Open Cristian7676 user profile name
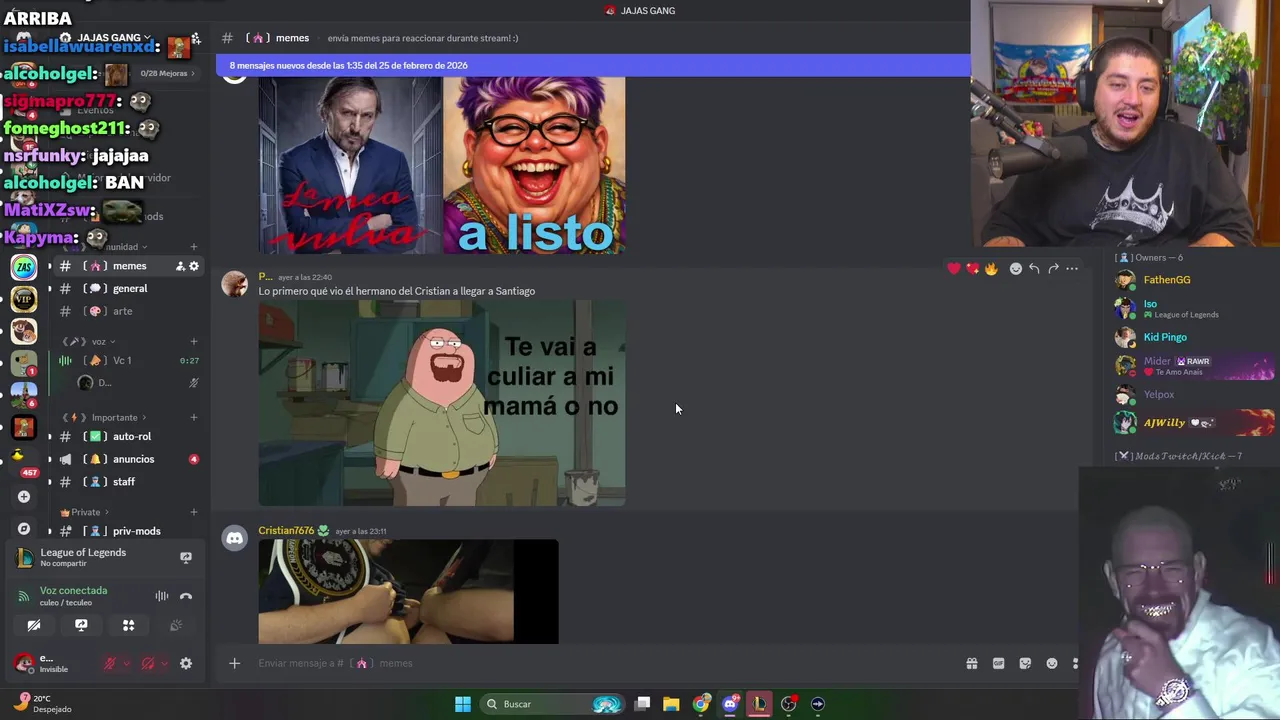The width and height of the screenshot is (1280, 720). (x=286, y=531)
